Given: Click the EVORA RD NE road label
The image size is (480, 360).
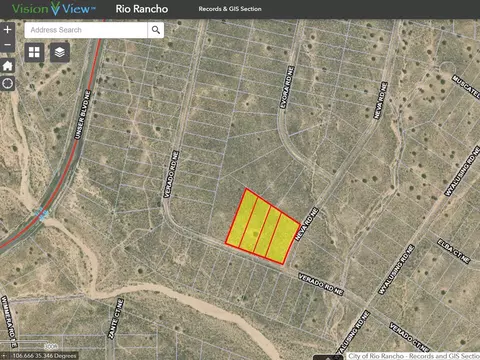Looking at the screenshot, I should pyautogui.click(x=287, y=87).
